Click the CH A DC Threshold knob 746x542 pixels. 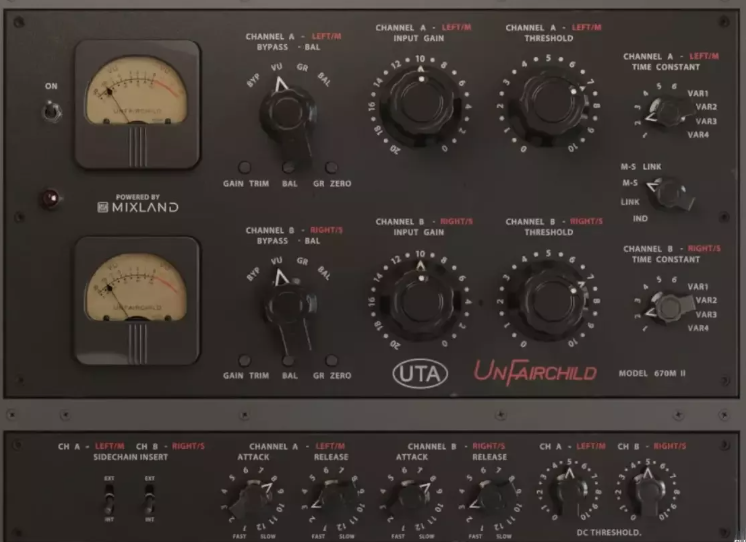pyautogui.click(x=569, y=490)
